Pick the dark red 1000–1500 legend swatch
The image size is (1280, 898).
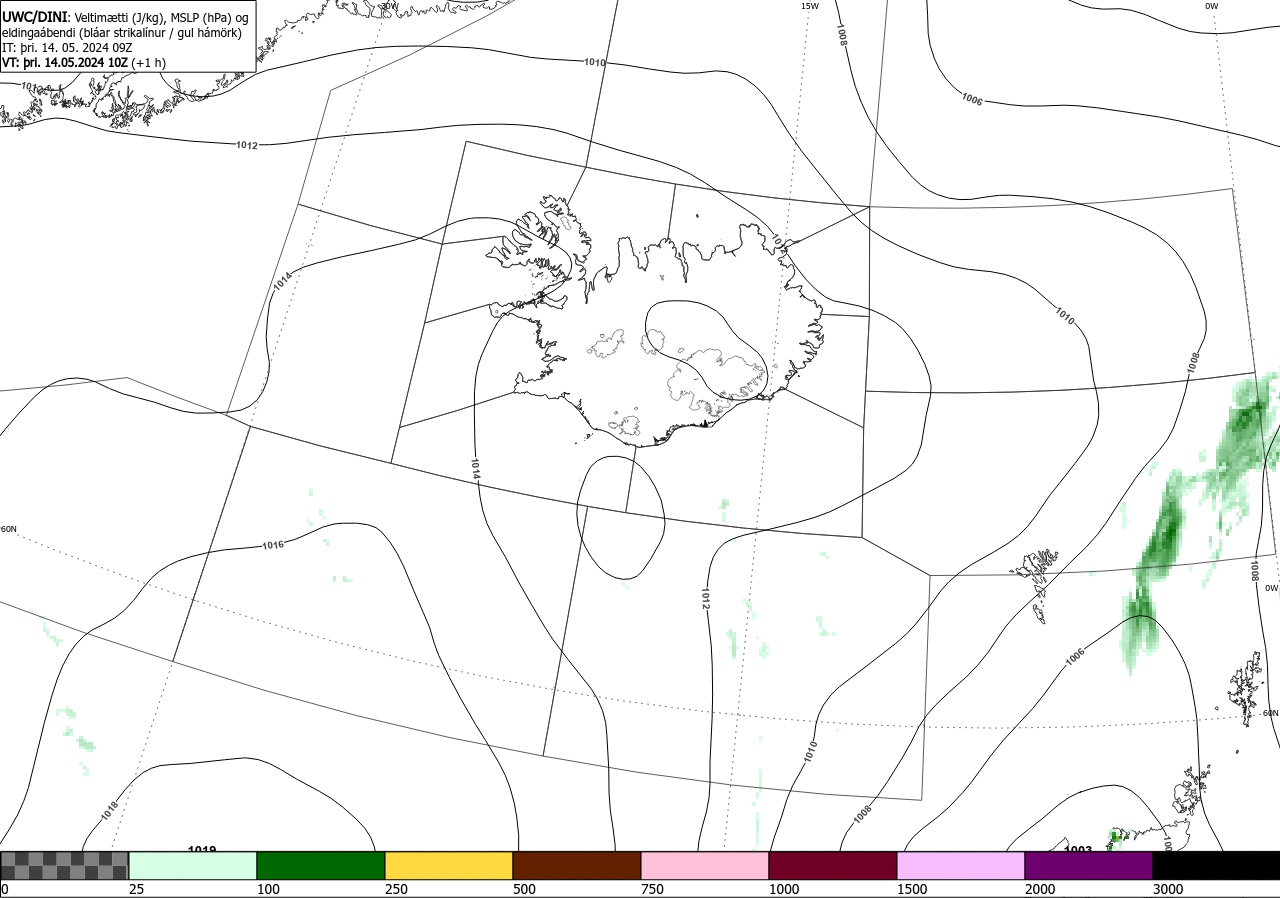click(833, 865)
